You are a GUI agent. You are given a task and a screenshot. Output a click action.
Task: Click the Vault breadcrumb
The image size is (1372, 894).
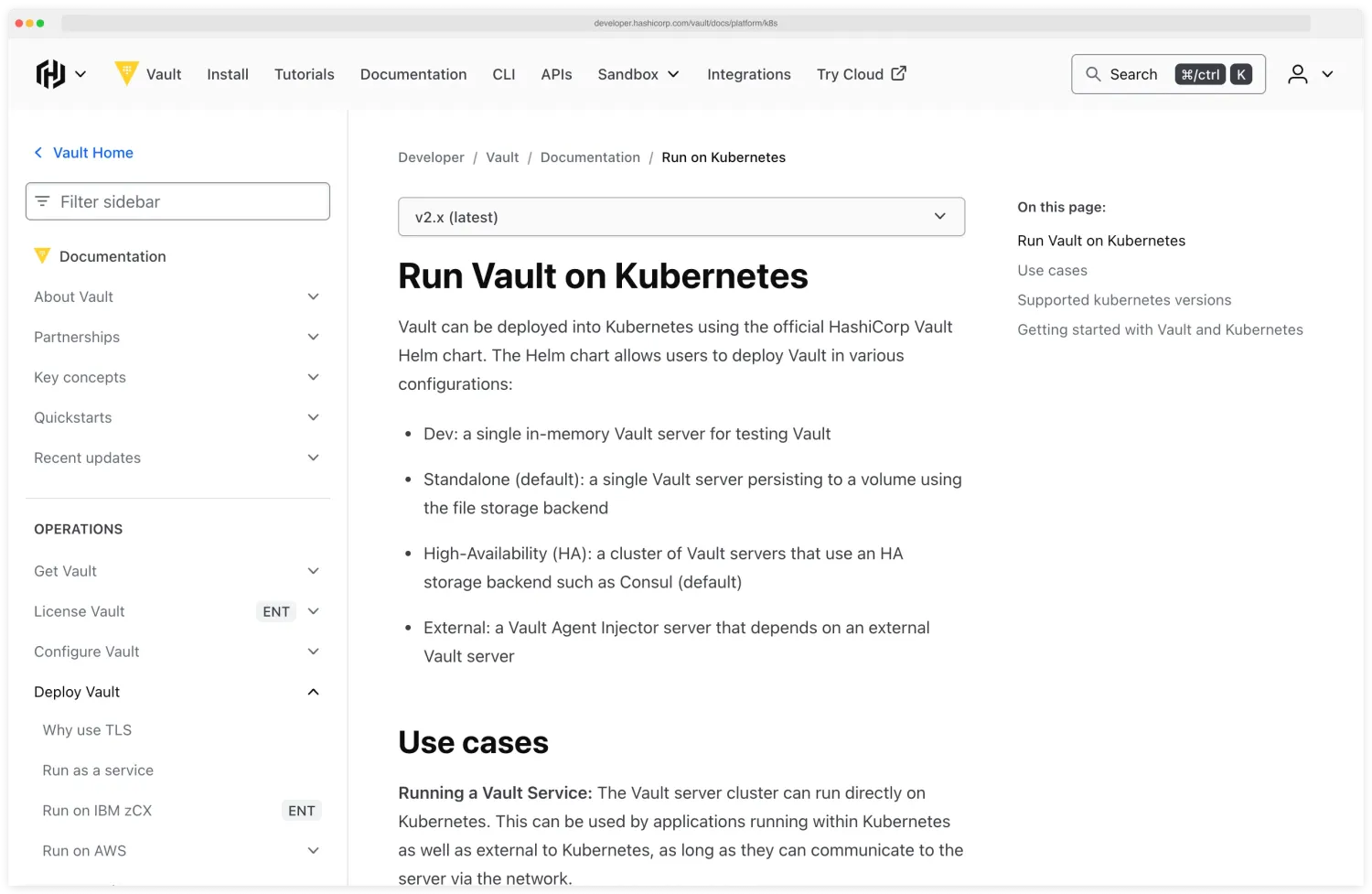(x=502, y=157)
